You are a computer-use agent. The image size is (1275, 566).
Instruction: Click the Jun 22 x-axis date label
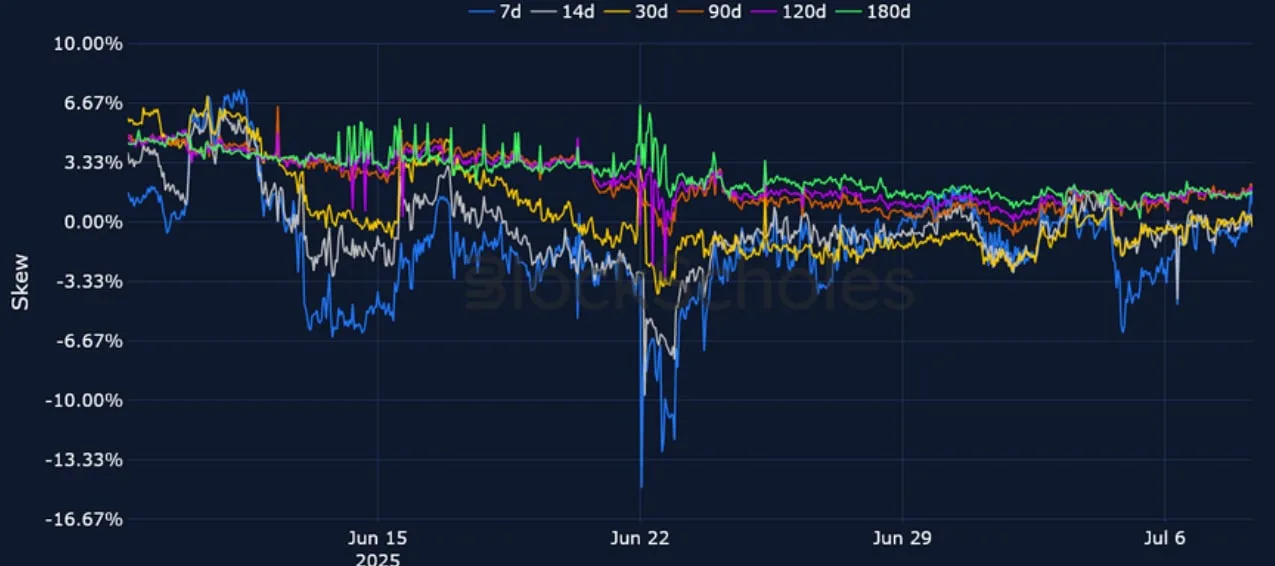pyautogui.click(x=640, y=539)
